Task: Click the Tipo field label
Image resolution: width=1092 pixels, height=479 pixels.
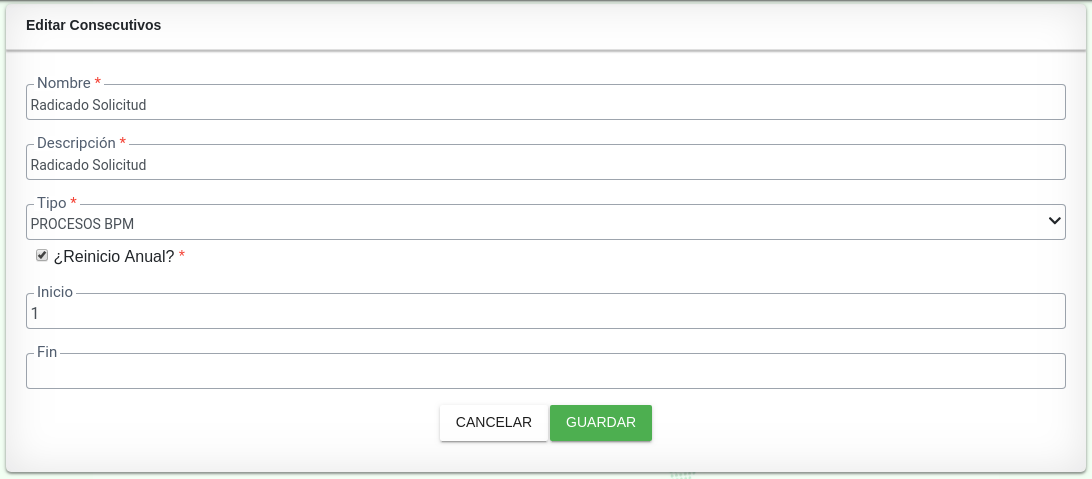Action: tap(51, 203)
